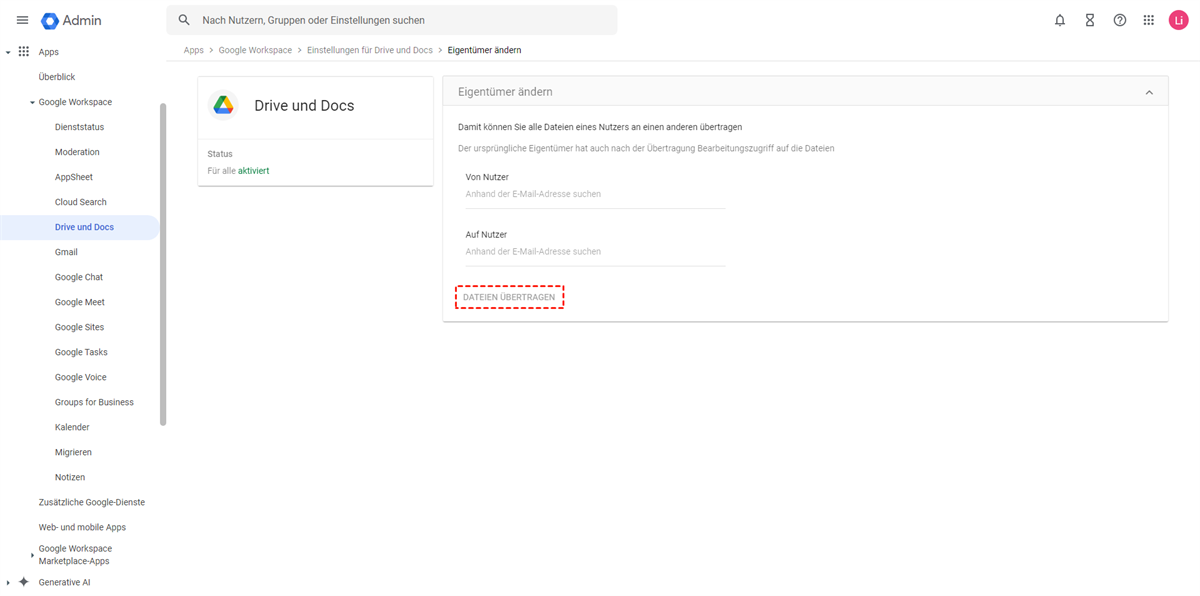The height and width of the screenshot is (596, 1200).
Task: Click the Google Workspace breadcrumb link
Action: (x=255, y=50)
